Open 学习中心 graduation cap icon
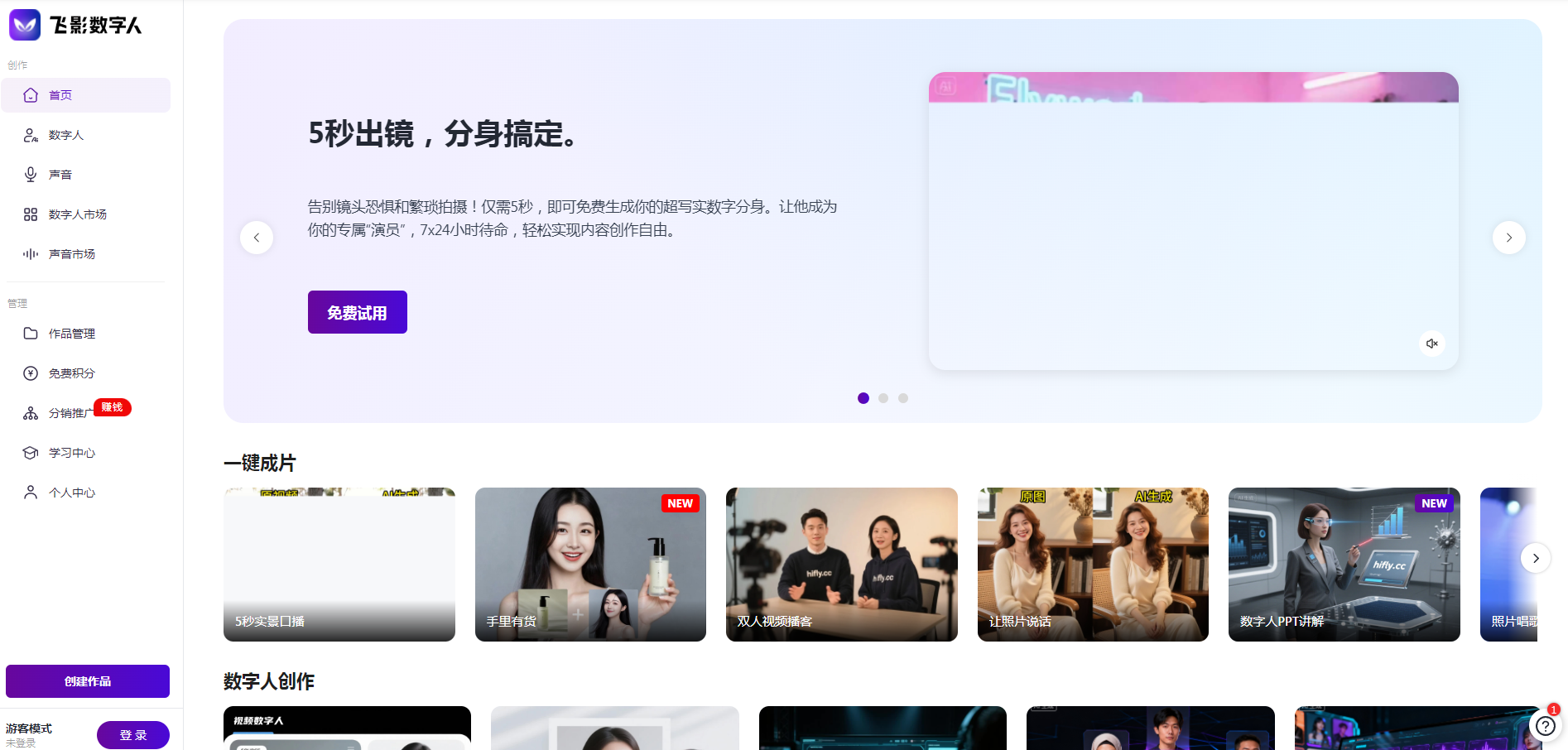The height and width of the screenshot is (750, 1568). click(x=31, y=453)
